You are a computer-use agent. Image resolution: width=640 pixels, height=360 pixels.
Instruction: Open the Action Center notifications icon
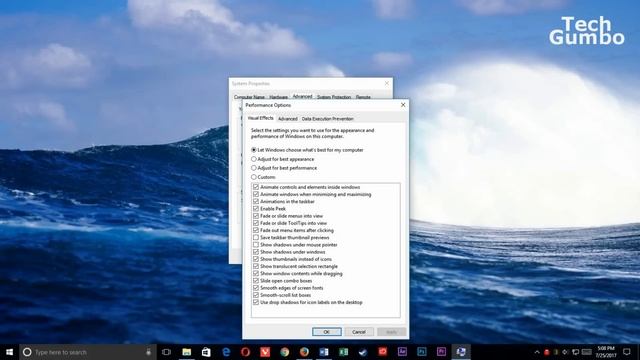pos(627,352)
